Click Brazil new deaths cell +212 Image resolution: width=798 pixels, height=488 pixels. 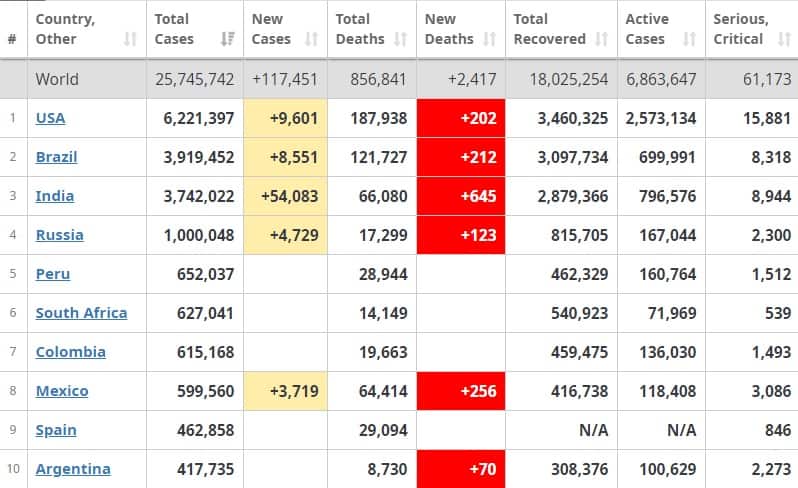(x=461, y=157)
